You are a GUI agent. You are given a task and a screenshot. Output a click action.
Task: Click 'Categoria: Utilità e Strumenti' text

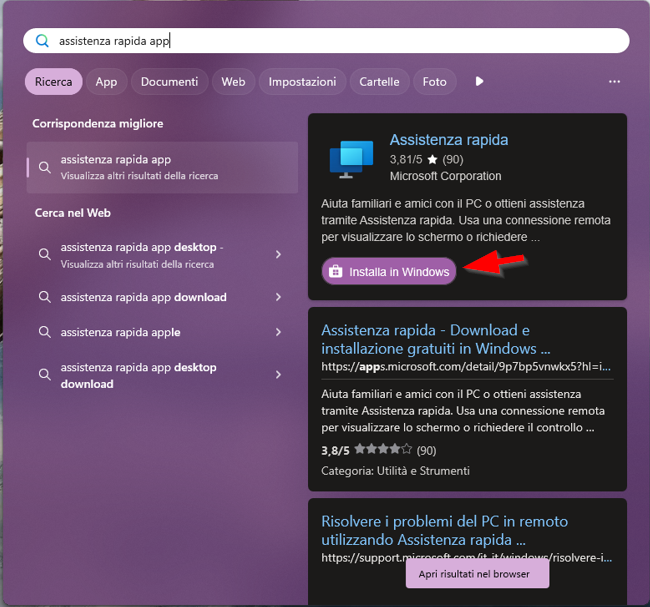[395, 471]
